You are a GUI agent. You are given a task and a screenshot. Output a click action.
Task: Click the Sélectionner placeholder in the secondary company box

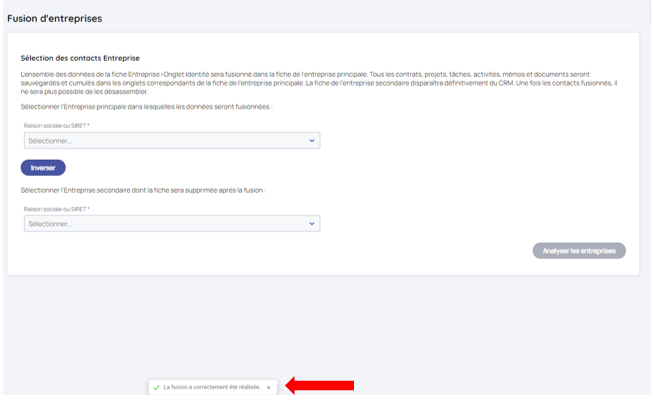tap(50, 224)
